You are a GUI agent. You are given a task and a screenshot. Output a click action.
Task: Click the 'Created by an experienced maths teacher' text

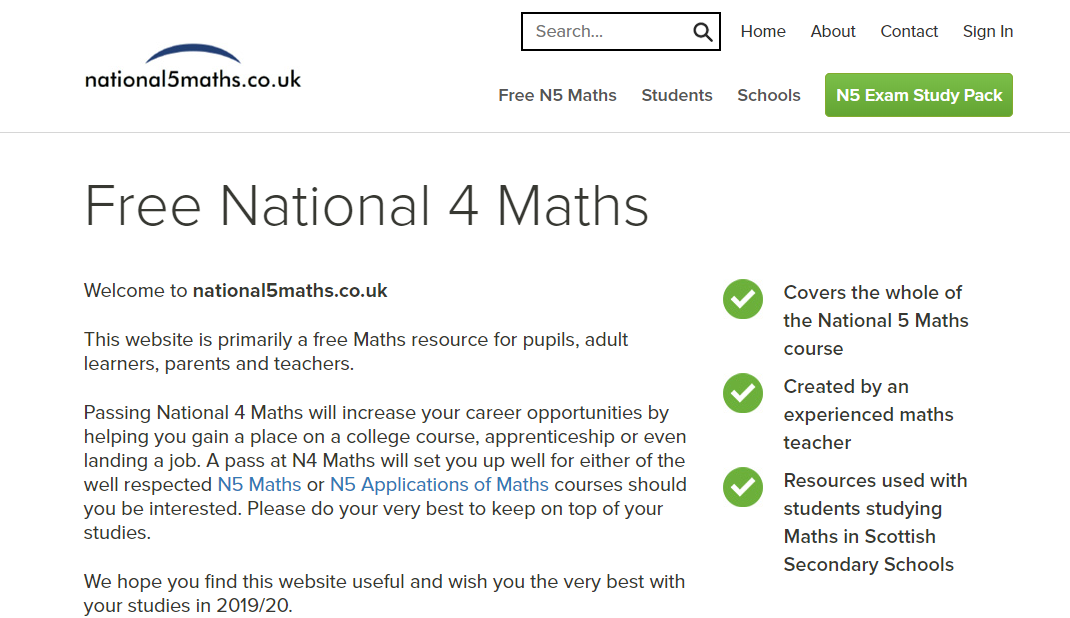(868, 414)
